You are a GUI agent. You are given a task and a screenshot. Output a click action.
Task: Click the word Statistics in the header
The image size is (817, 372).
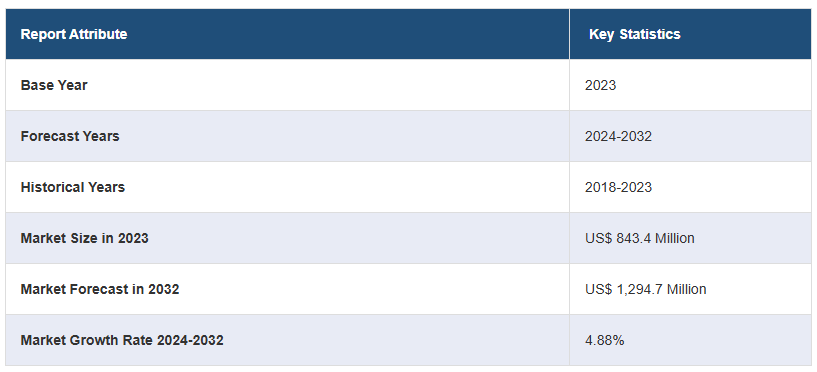(x=650, y=34)
